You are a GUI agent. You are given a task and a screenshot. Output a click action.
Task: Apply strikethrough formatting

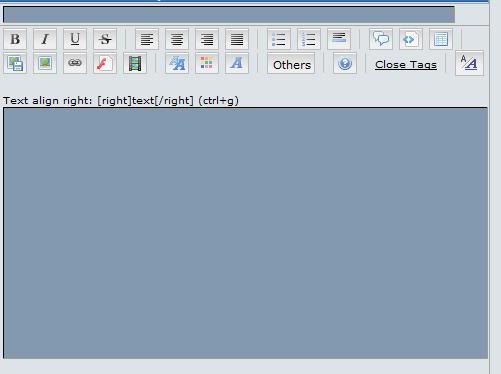105,39
